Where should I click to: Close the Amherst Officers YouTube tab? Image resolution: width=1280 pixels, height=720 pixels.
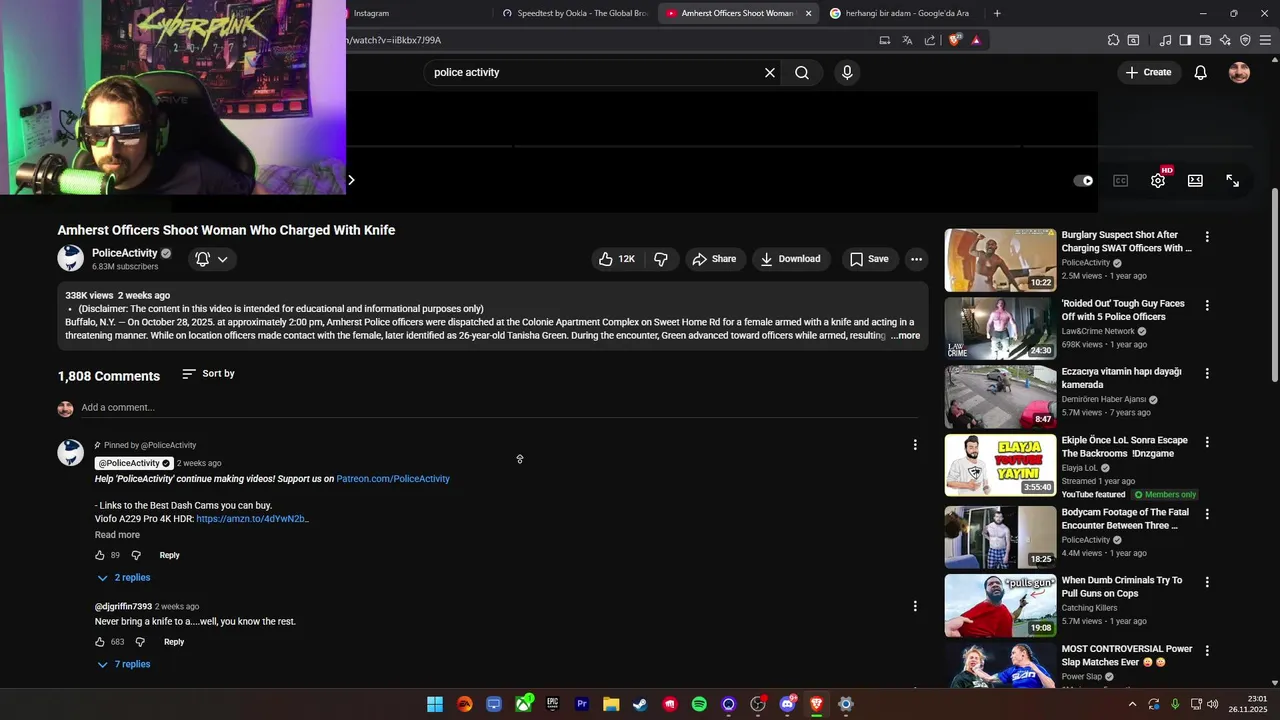pos(808,13)
